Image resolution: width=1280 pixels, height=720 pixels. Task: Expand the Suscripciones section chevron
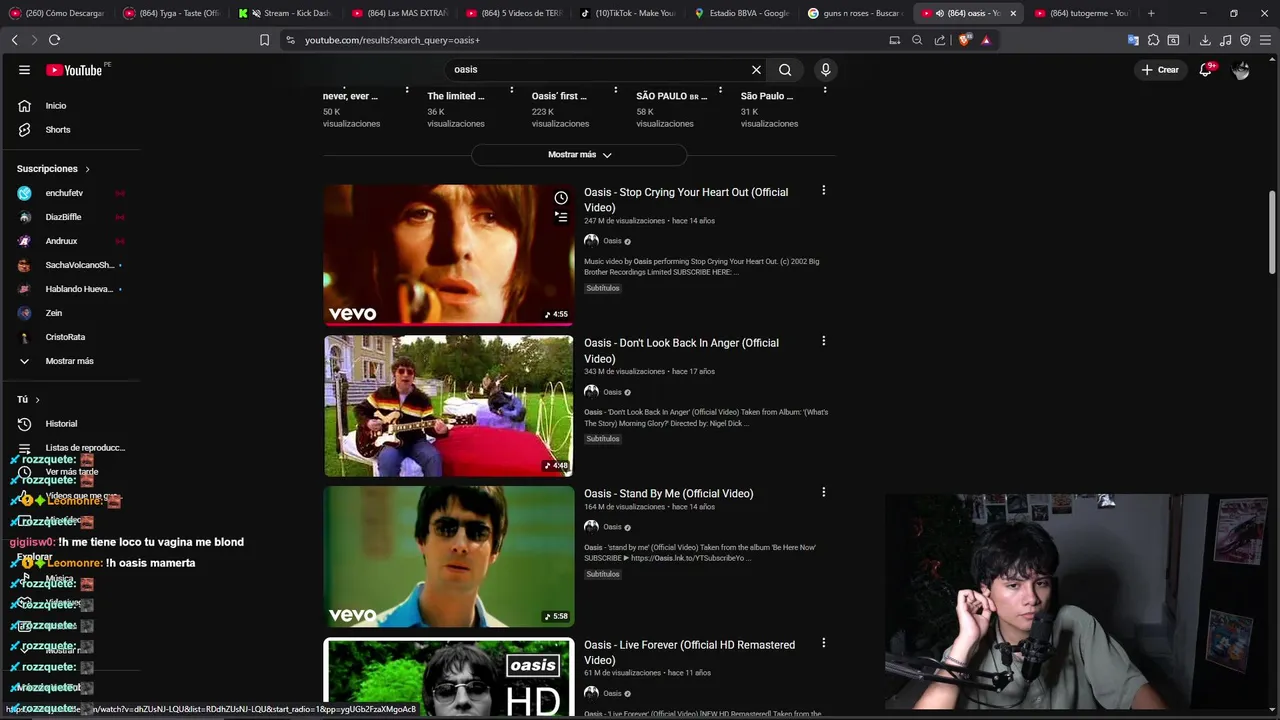click(x=87, y=169)
